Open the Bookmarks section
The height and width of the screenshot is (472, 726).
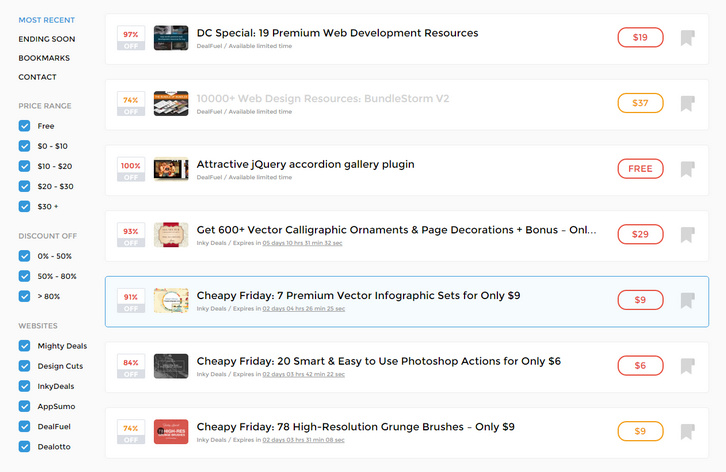tap(46, 58)
